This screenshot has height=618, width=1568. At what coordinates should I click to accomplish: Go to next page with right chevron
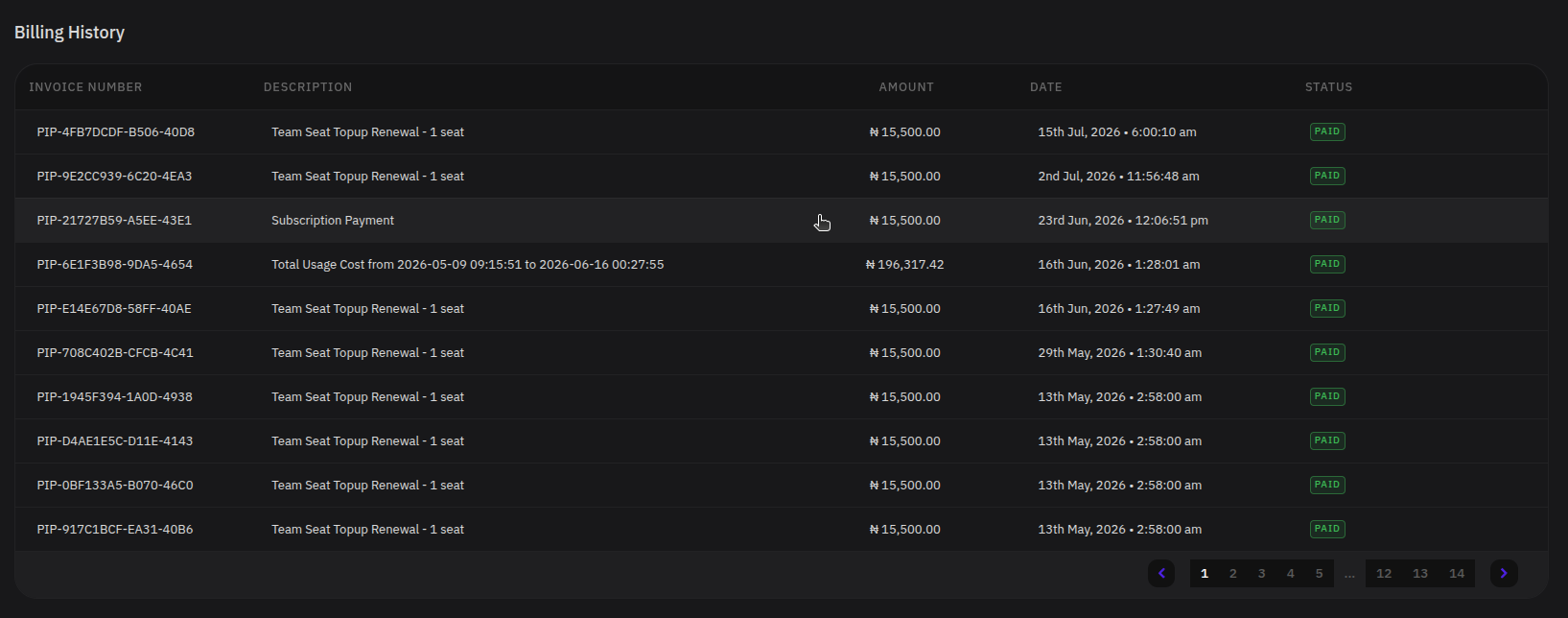tap(1504, 573)
